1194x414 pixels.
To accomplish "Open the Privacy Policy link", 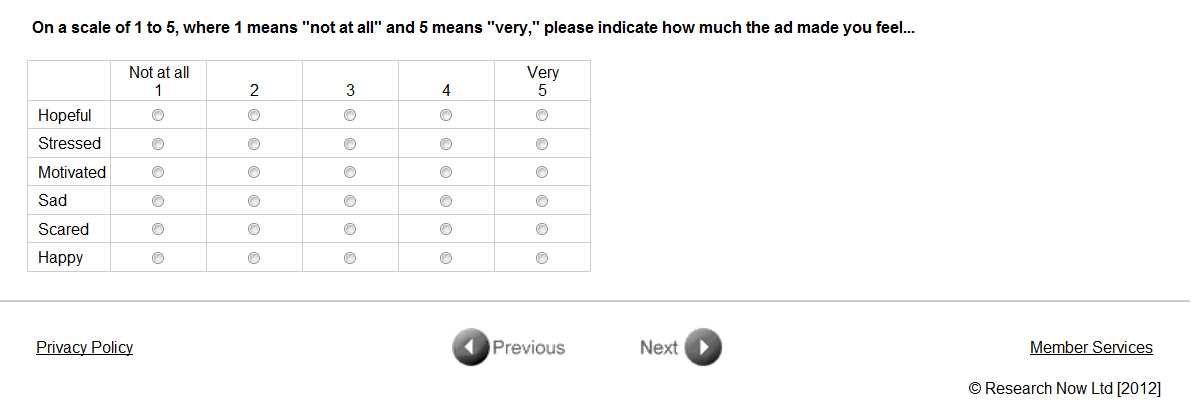I will 85,347.
